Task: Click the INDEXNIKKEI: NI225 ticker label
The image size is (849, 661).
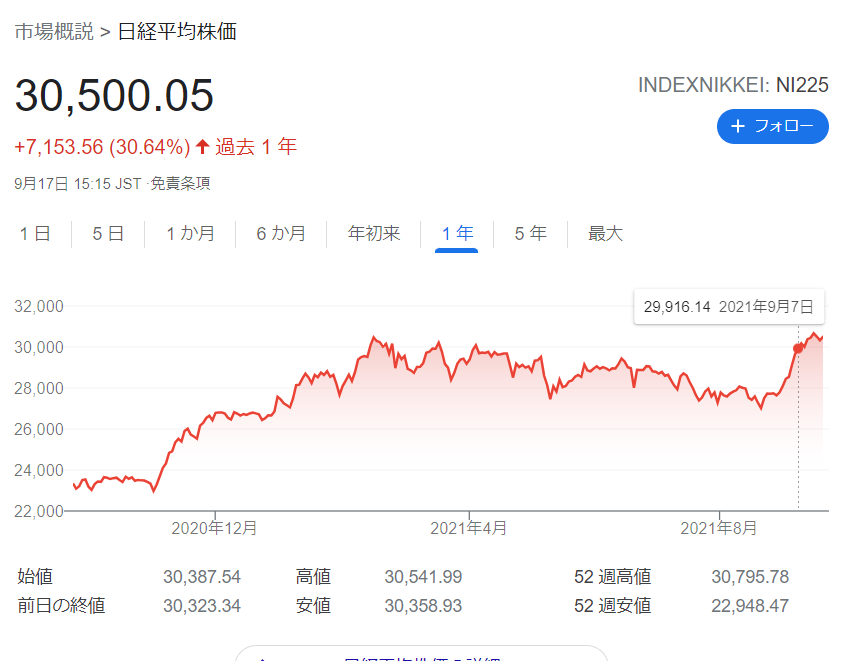Action: [733, 85]
